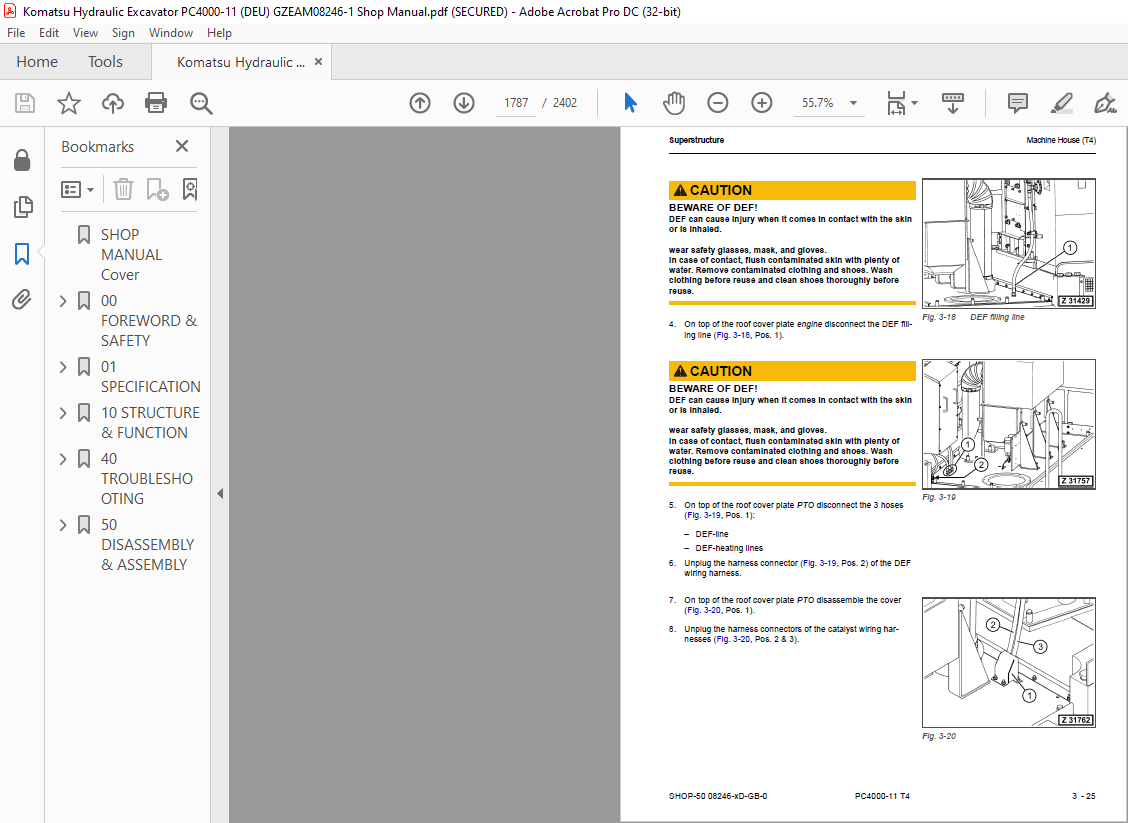Open the View menu

click(x=85, y=32)
